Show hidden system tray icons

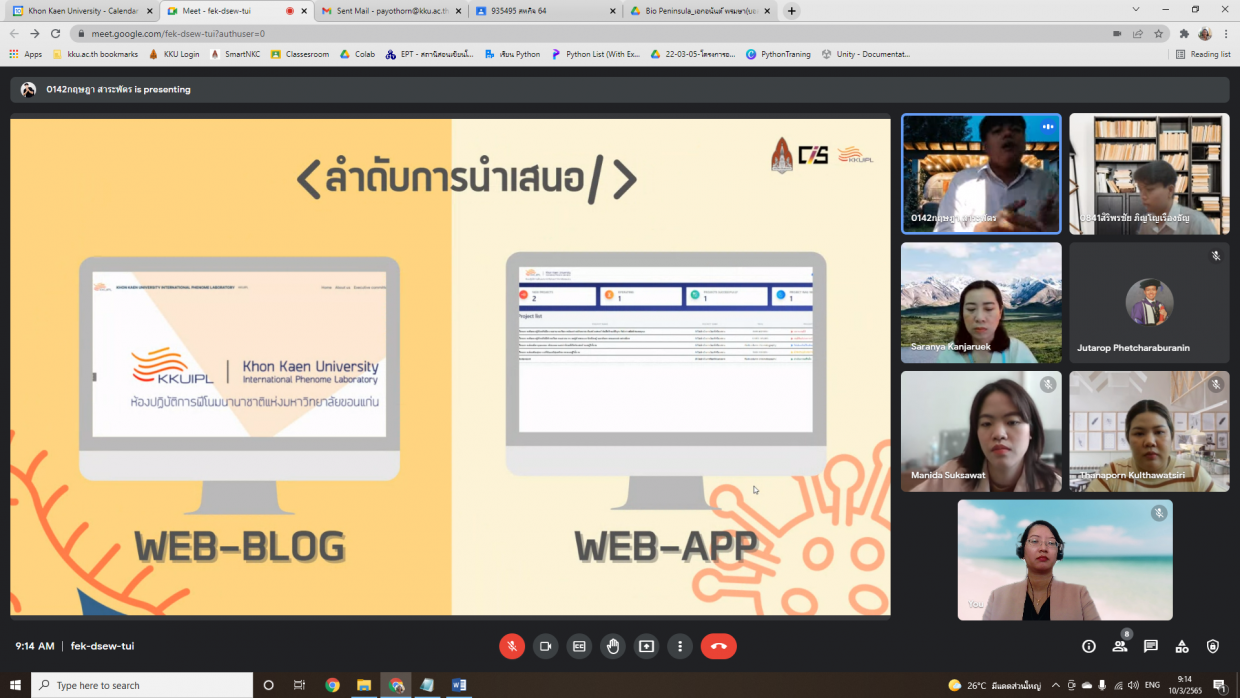coord(1055,685)
